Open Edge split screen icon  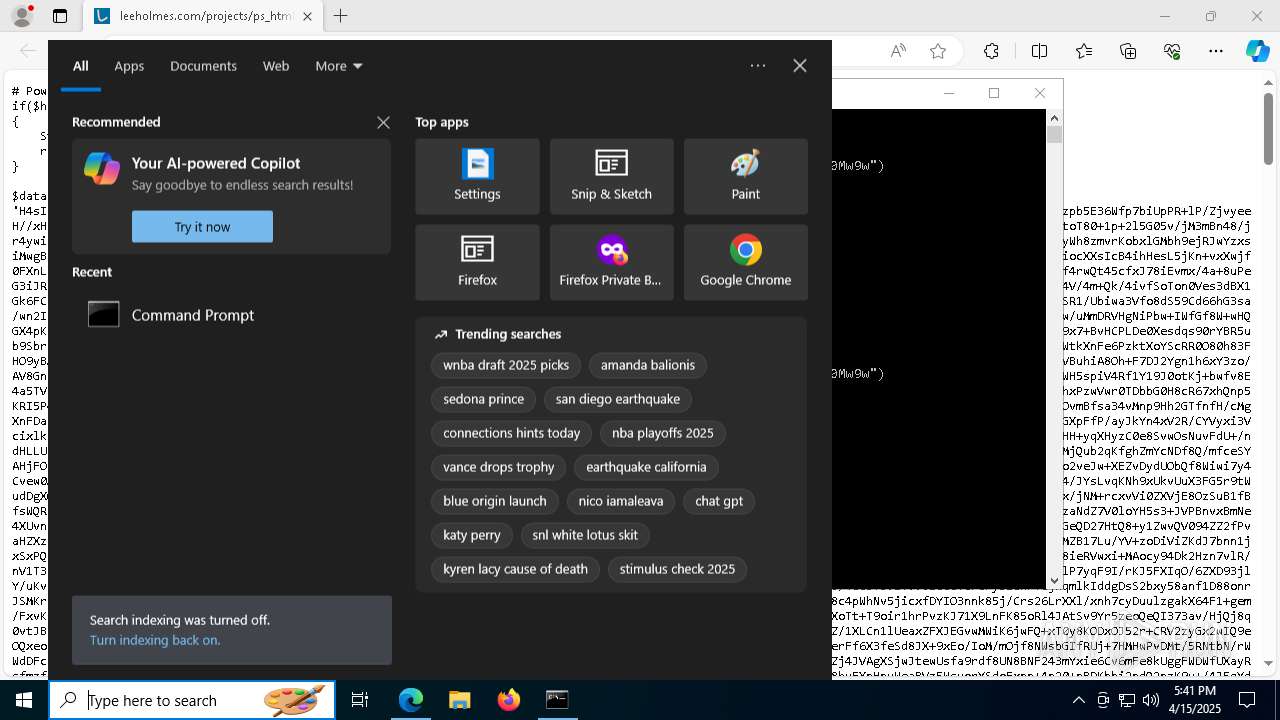[1040, 51]
